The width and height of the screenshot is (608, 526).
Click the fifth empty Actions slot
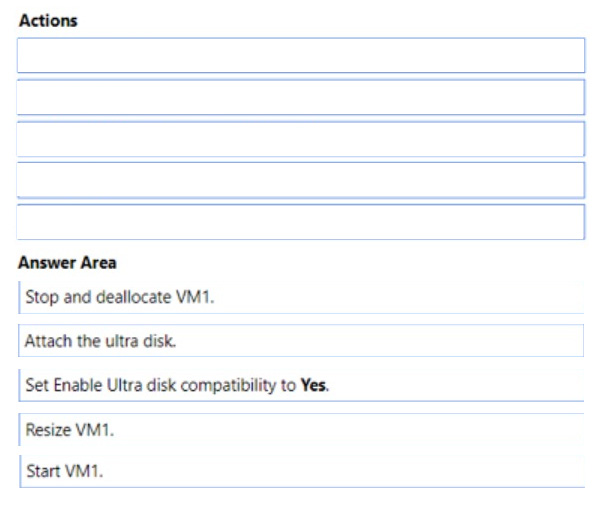click(300, 222)
